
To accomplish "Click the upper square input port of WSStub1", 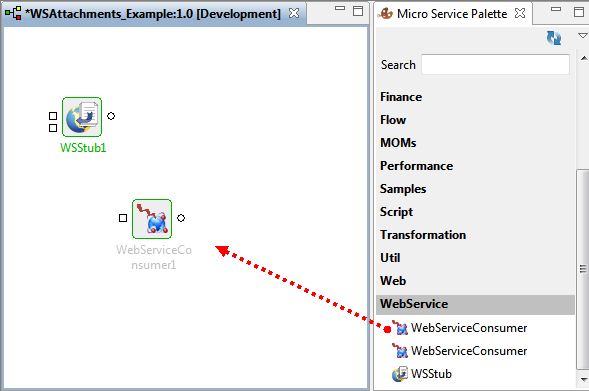I will point(53,116).
